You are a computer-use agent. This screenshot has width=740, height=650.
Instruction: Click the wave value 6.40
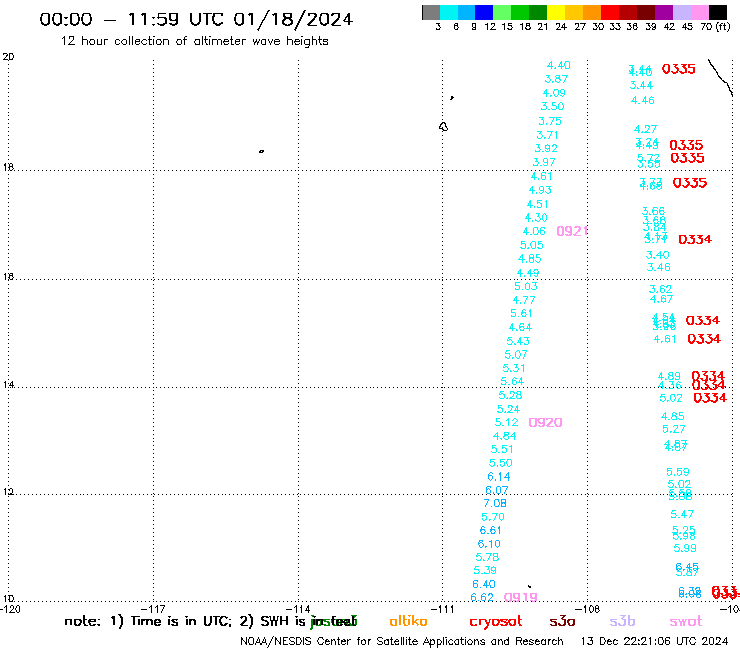click(484, 584)
